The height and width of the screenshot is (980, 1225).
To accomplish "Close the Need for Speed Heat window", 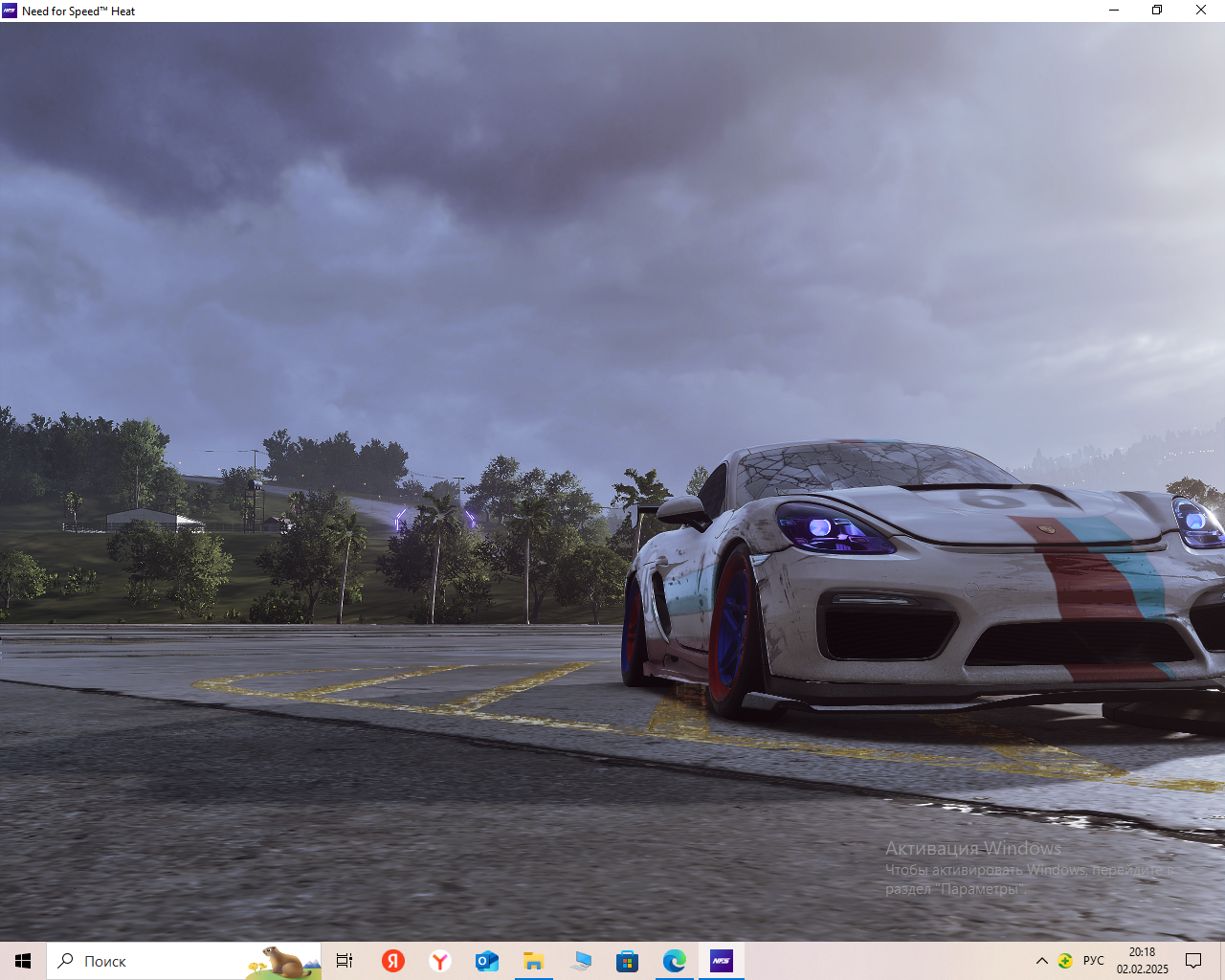I will click(x=1201, y=11).
